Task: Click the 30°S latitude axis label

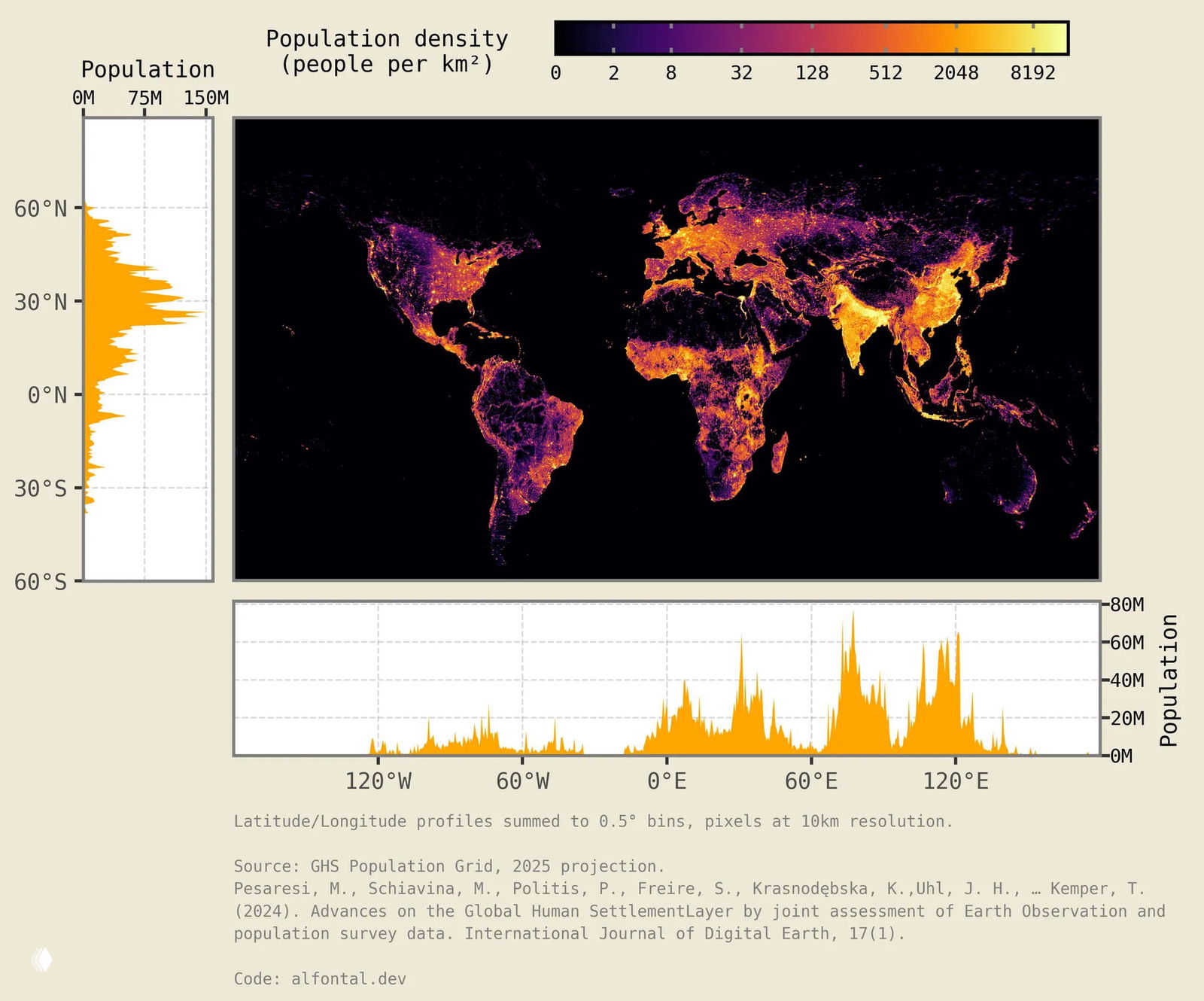Action: coord(41,488)
